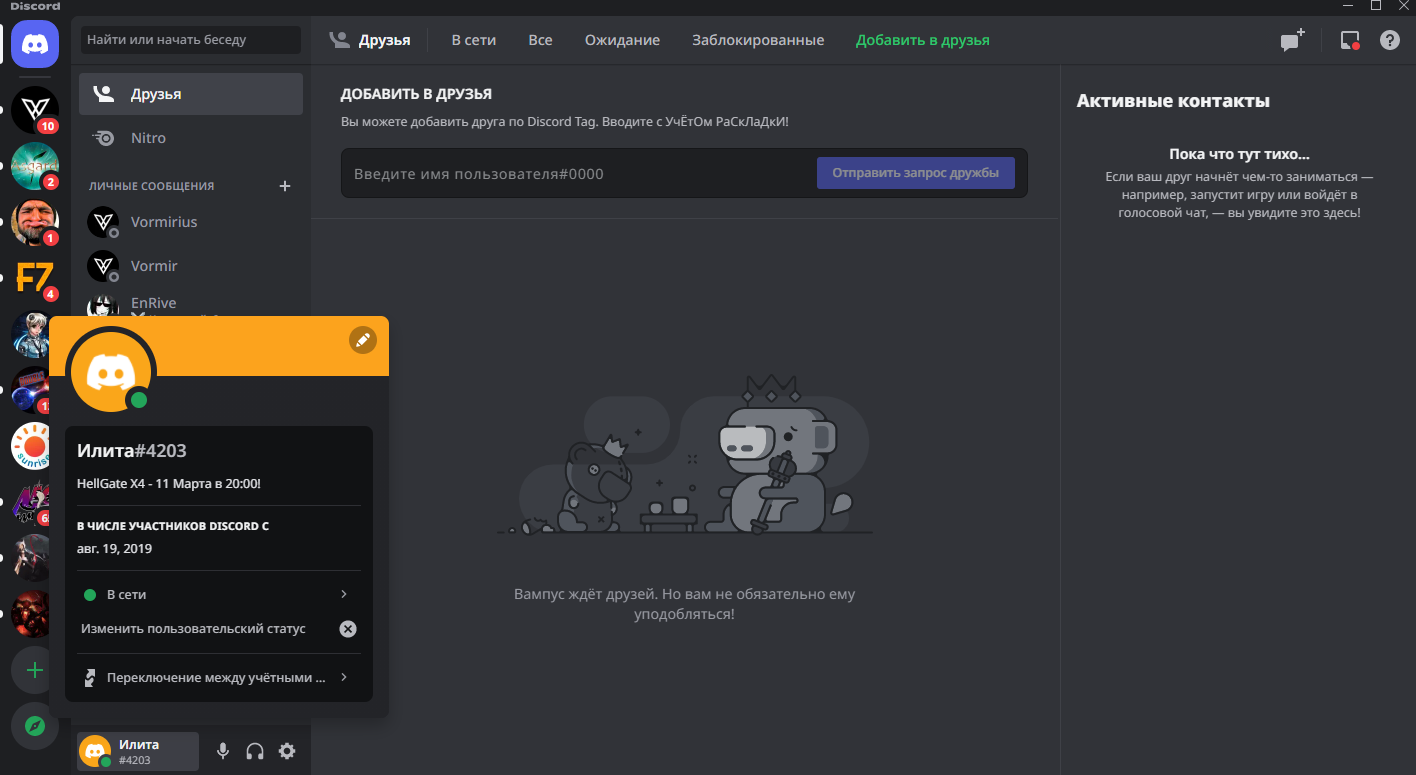The image size is (1416, 775).
Task: Edit profile with pencil icon
Action: click(x=363, y=340)
